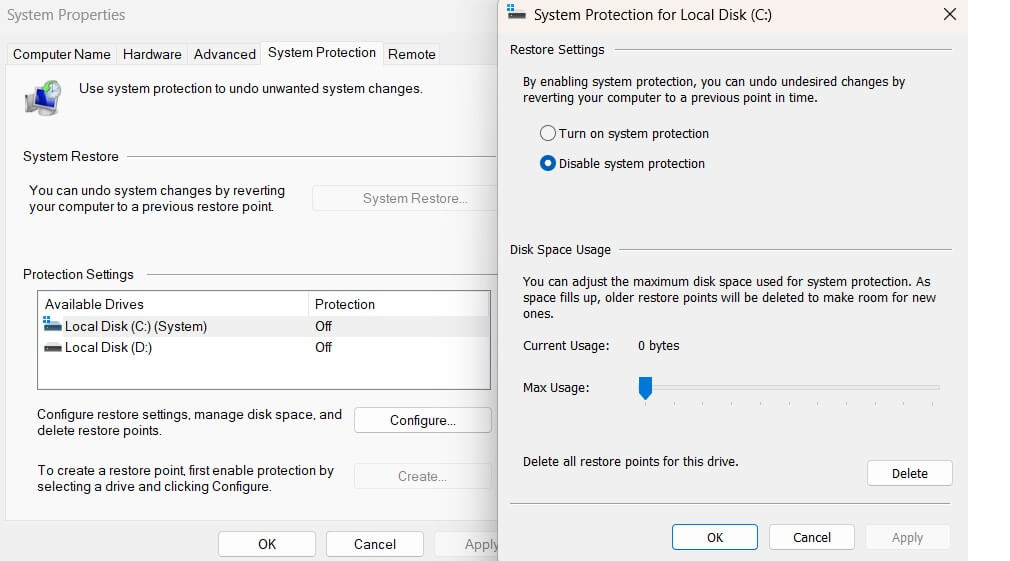Click the System Protection shield computer icon
This screenshot has height=561, width=1010.
pos(42,98)
